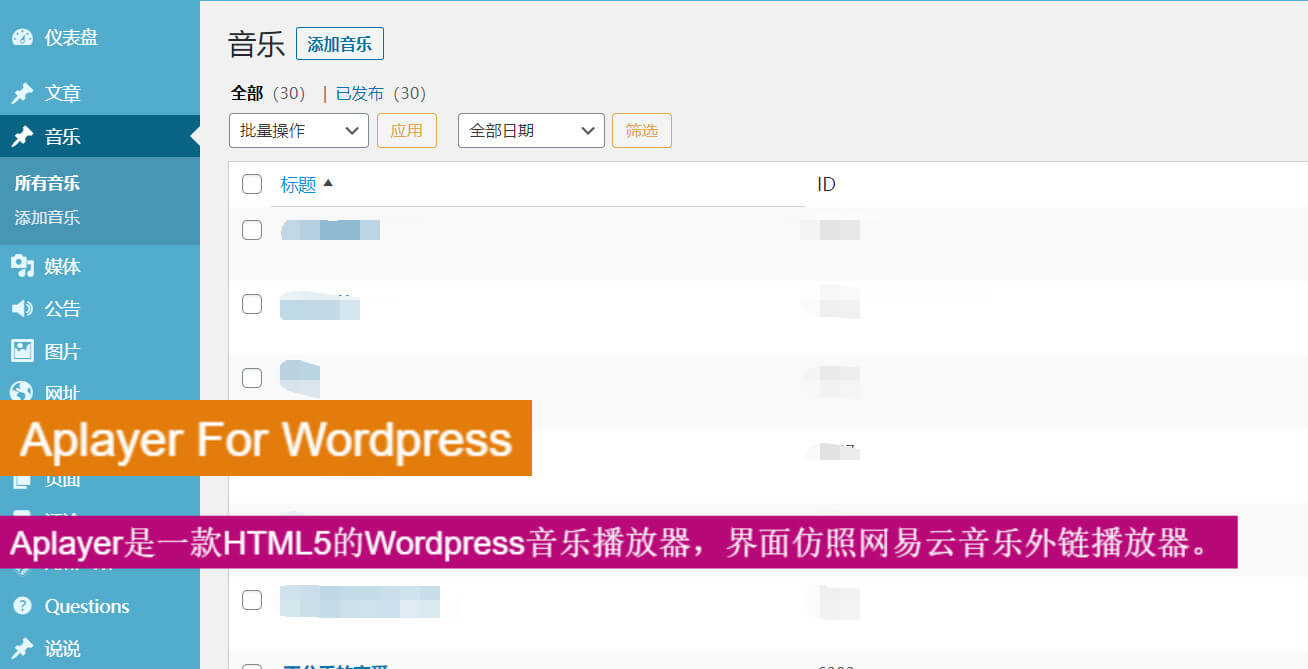Click the 公告 speaker icon
The image size is (1308, 669).
(x=25, y=308)
